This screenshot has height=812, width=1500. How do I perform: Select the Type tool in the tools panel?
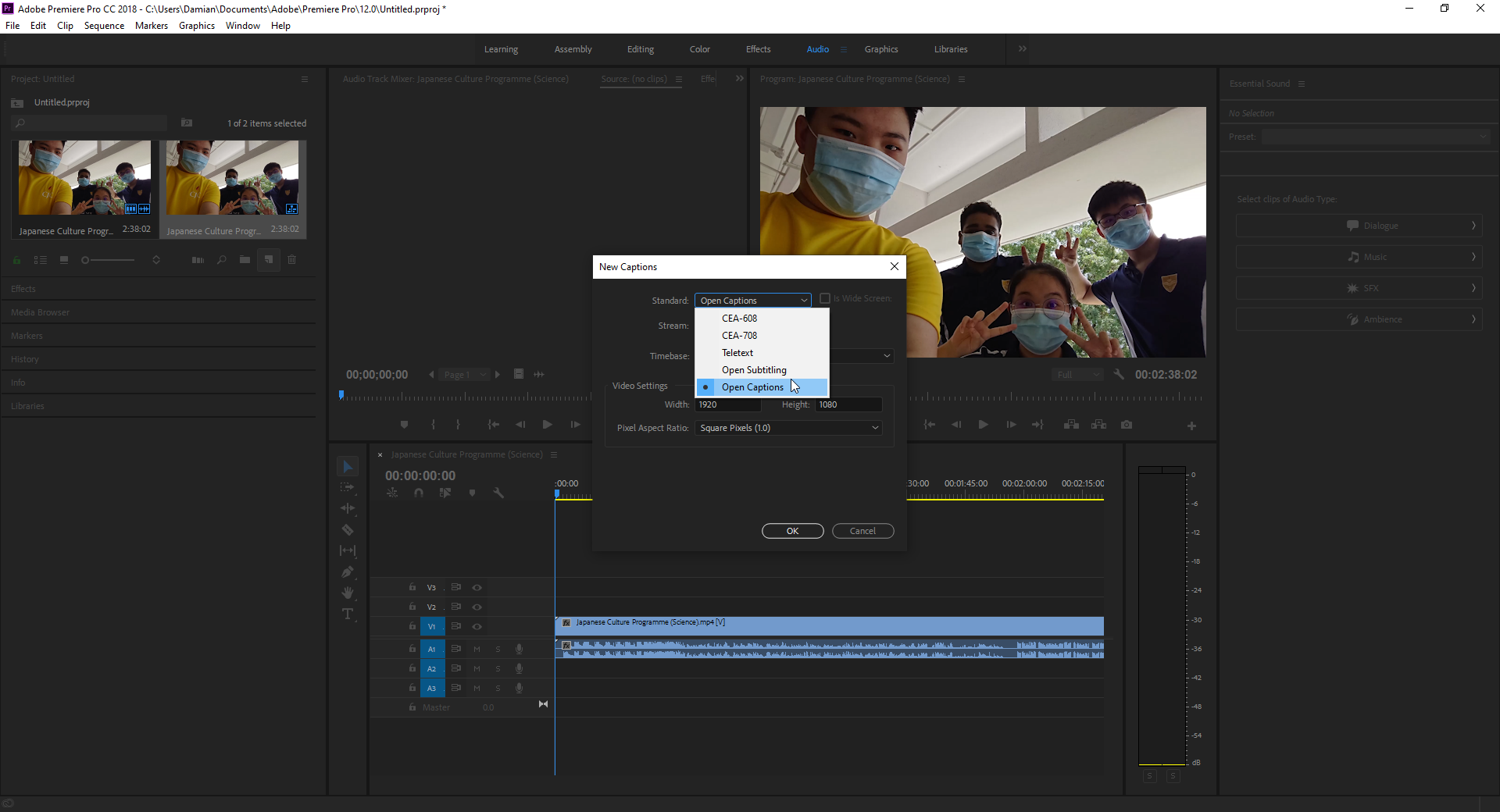click(348, 614)
